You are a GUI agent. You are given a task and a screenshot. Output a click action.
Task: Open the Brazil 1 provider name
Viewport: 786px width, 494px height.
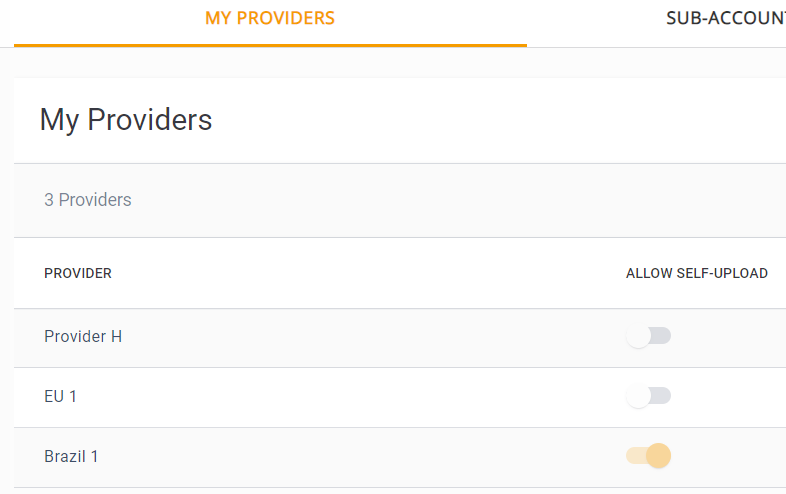(x=71, y=456)
